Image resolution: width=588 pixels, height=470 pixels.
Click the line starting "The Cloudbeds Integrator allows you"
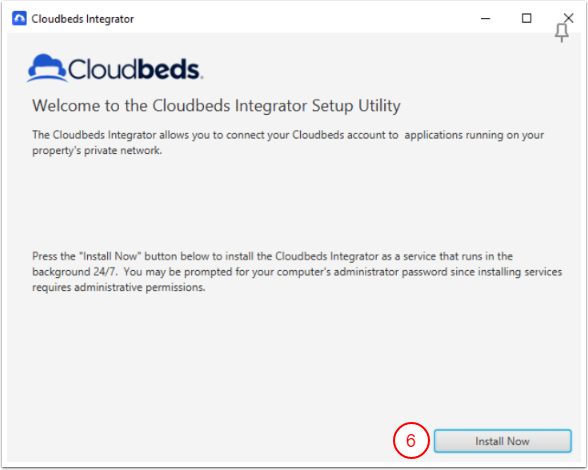[288, 135]
